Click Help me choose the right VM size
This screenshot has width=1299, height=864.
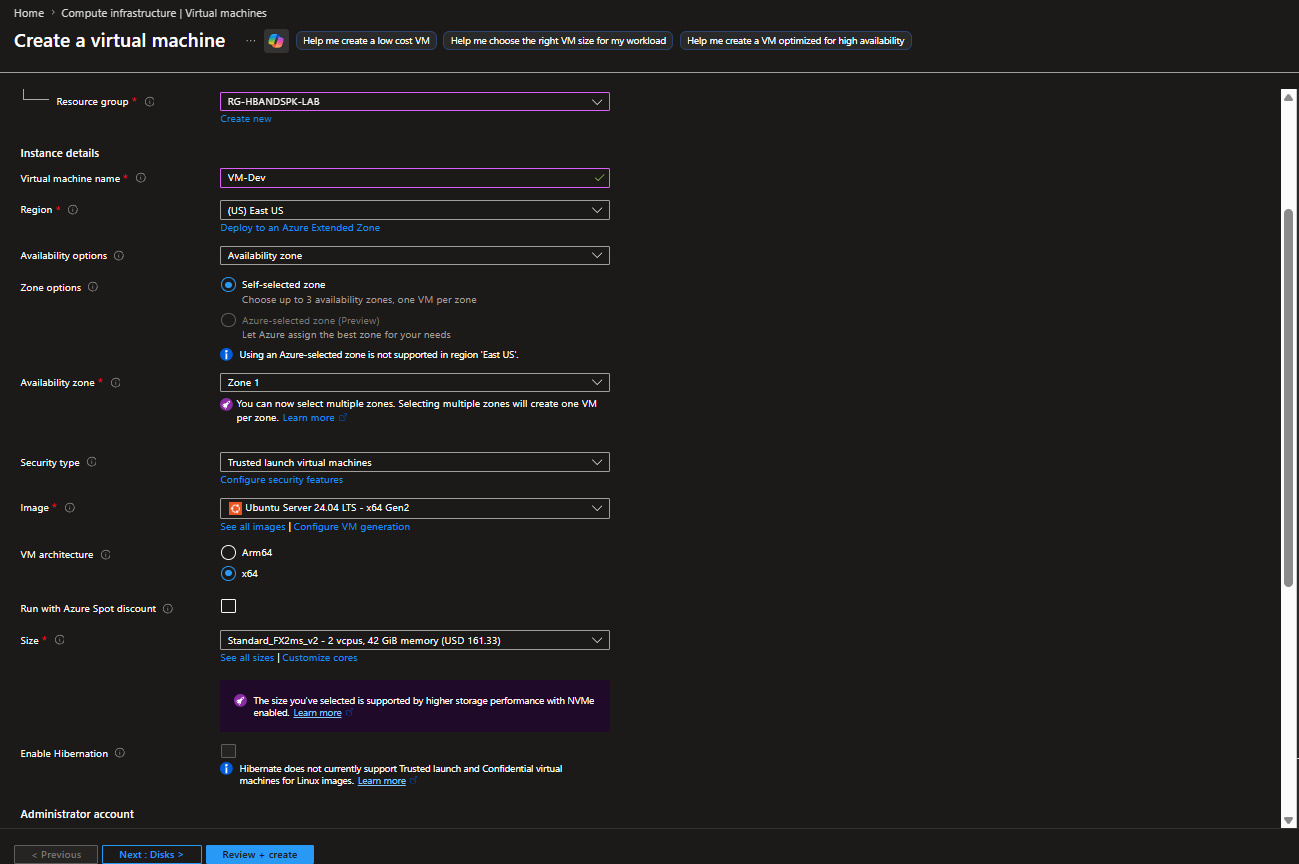[558, 41]
